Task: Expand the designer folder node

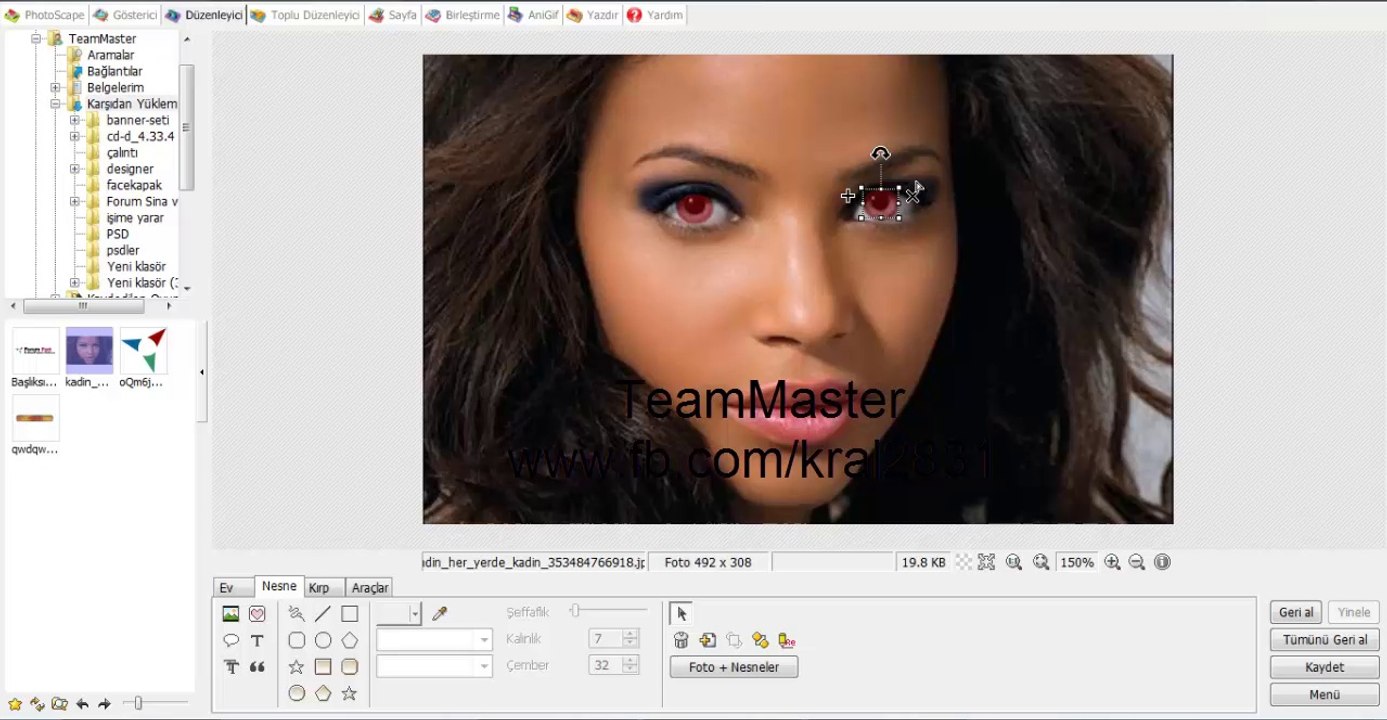Action: [x=74, y=169]
